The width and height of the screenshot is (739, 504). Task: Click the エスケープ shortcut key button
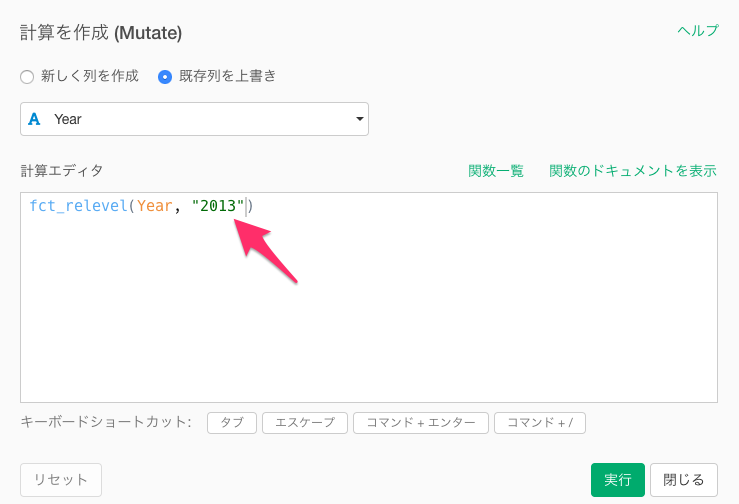(x=304, y=422)
